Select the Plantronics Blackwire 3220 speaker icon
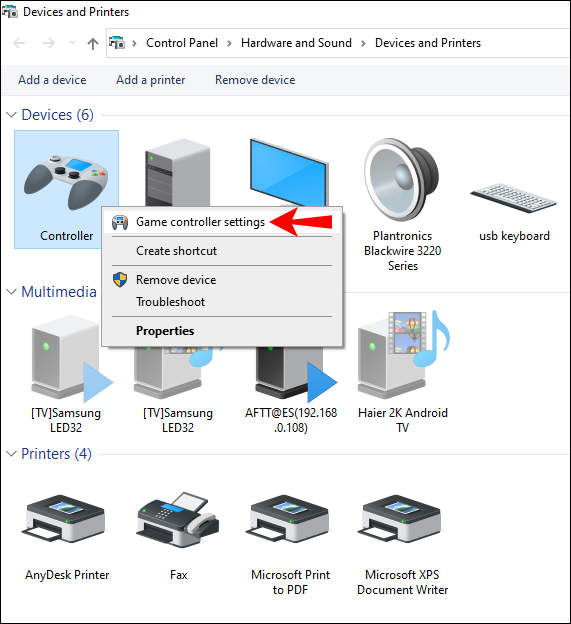This screenshot has width=571, height=624. pyautogui.click(x=401, y=180)
